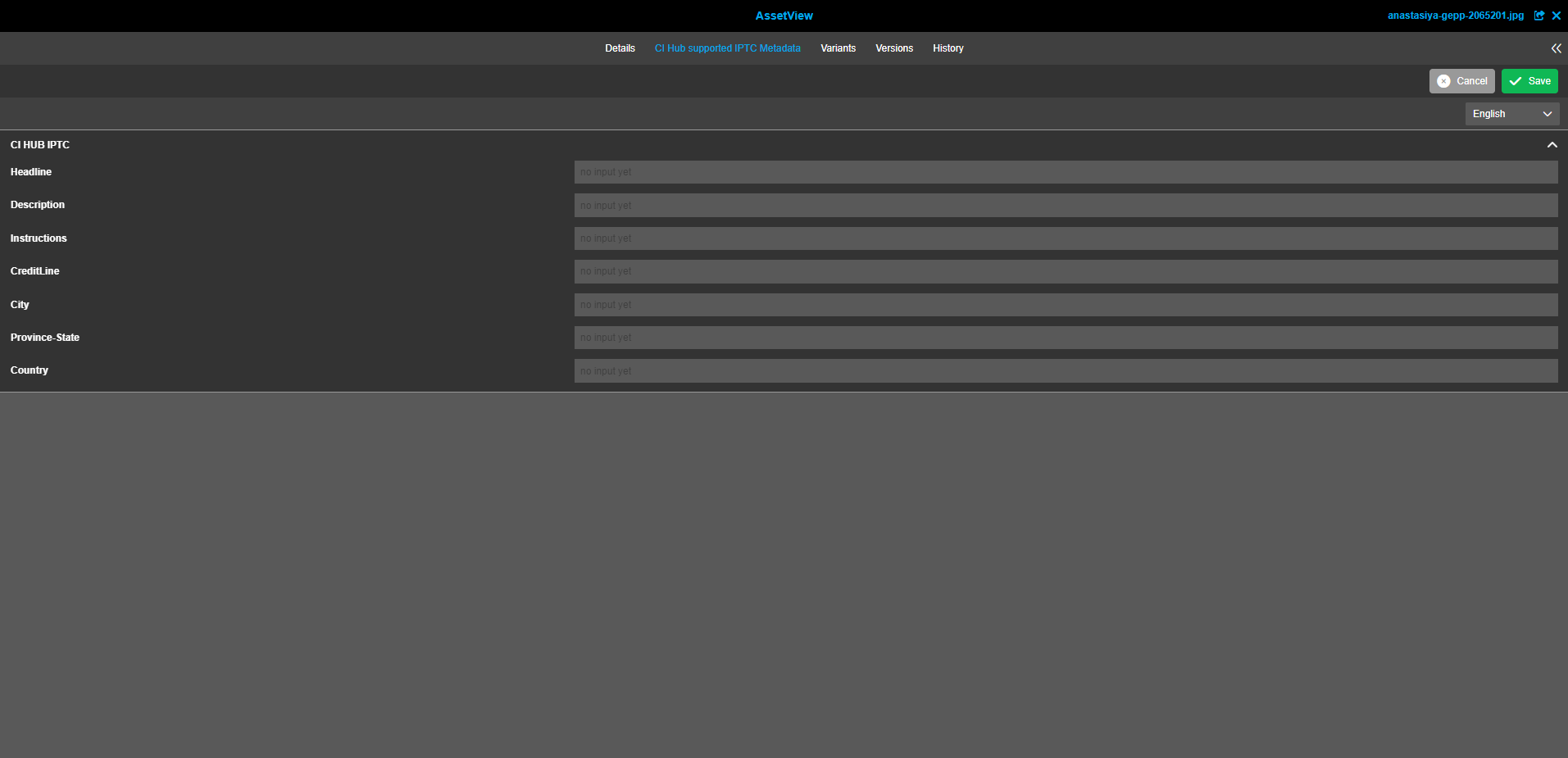Open asset in new window icon
Viewport: 1568px width, 758px height.
tap(1539, 16)
